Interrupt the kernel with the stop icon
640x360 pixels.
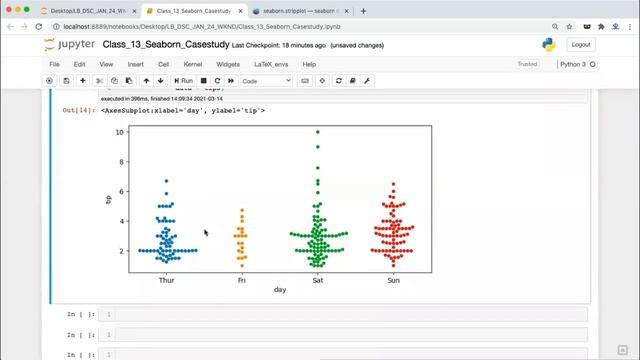tap(203, 81)
